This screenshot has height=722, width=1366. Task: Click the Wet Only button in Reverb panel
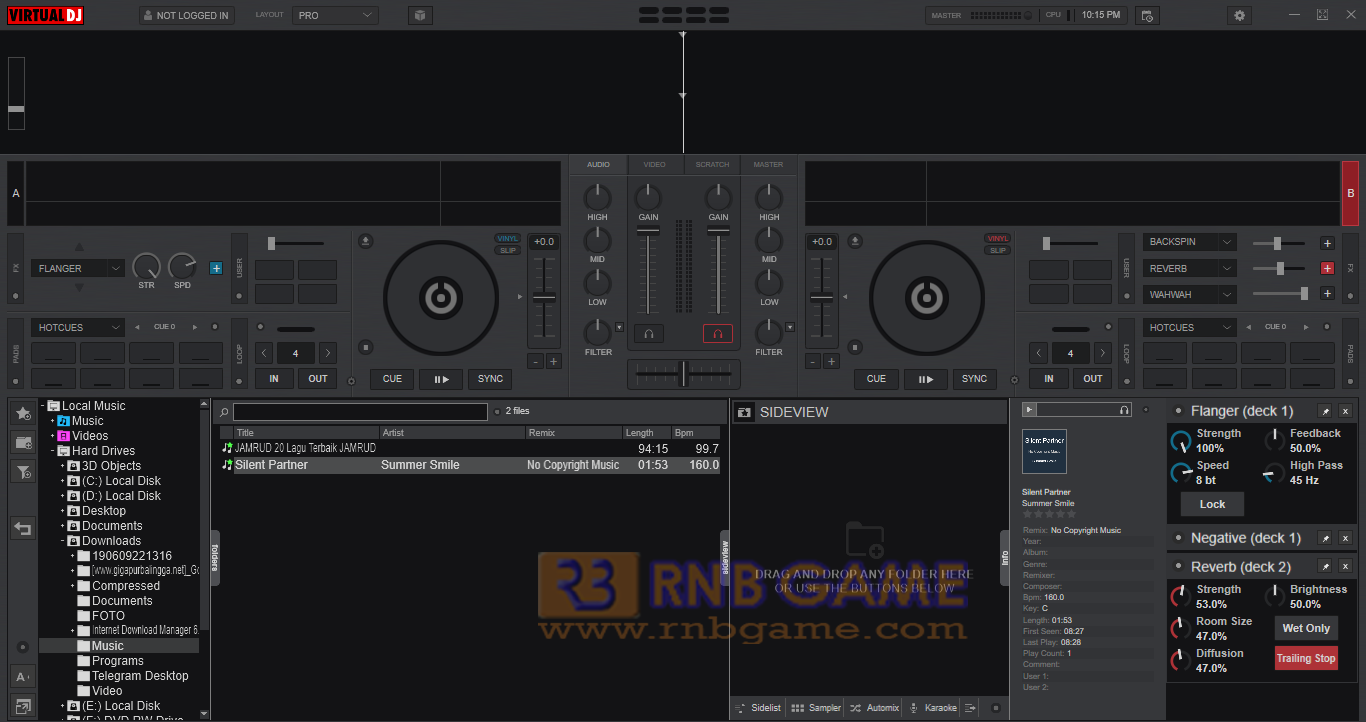tap(1306, 628)
